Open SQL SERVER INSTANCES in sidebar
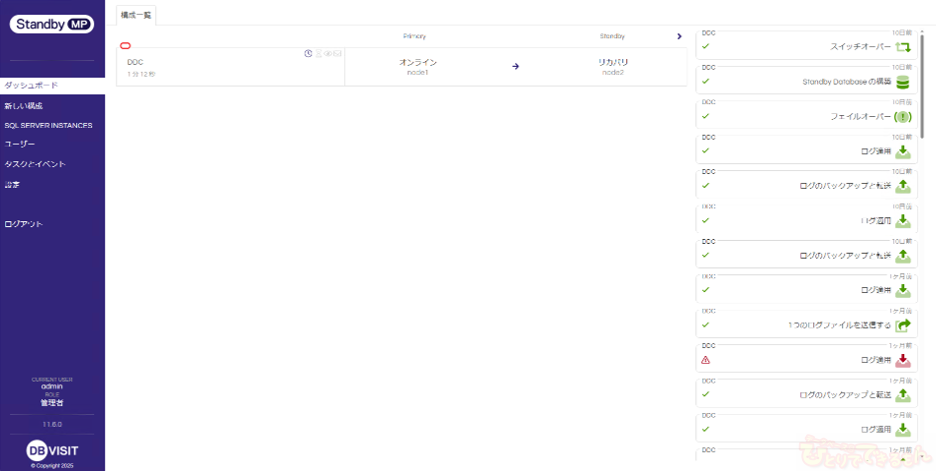This screenshot has width=936, height=471. tap(48, 125)
